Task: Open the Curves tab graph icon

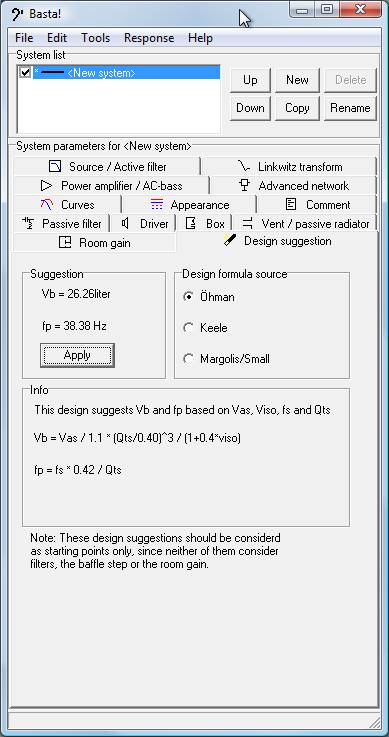Action: click(x=47, y=204)
